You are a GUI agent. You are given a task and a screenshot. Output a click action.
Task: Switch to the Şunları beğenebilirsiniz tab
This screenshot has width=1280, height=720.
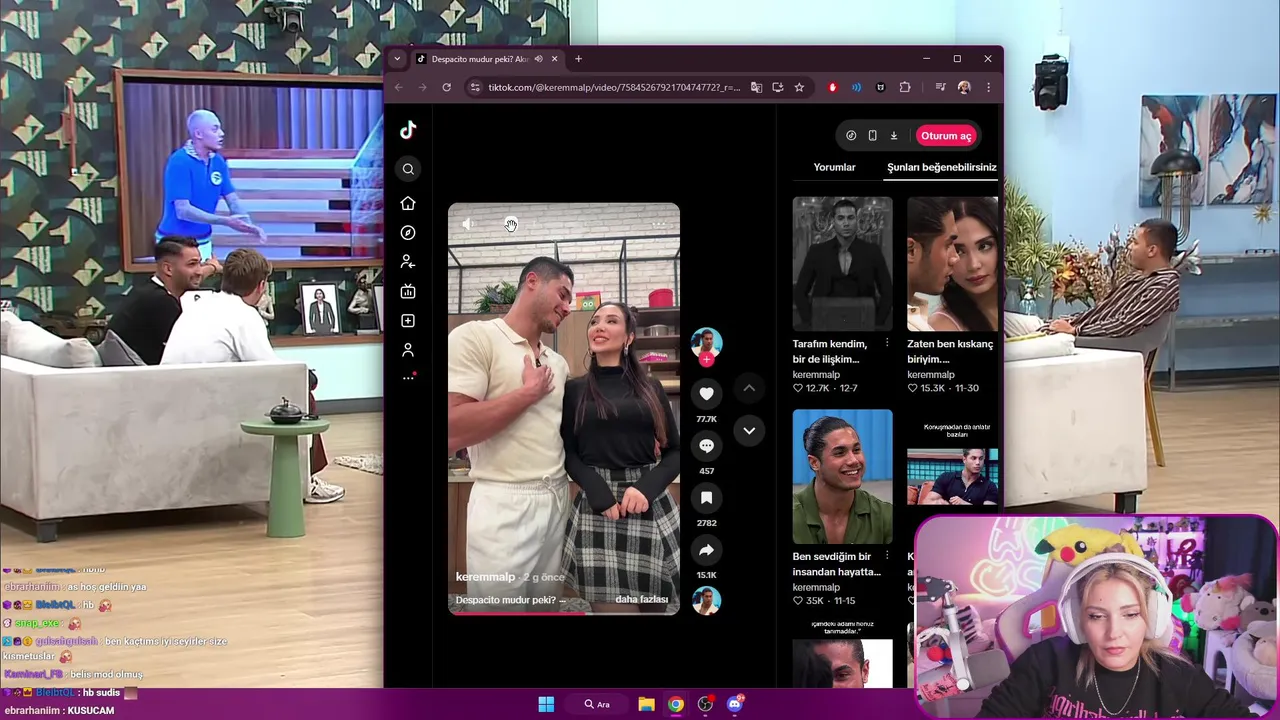tap(942, 167)
